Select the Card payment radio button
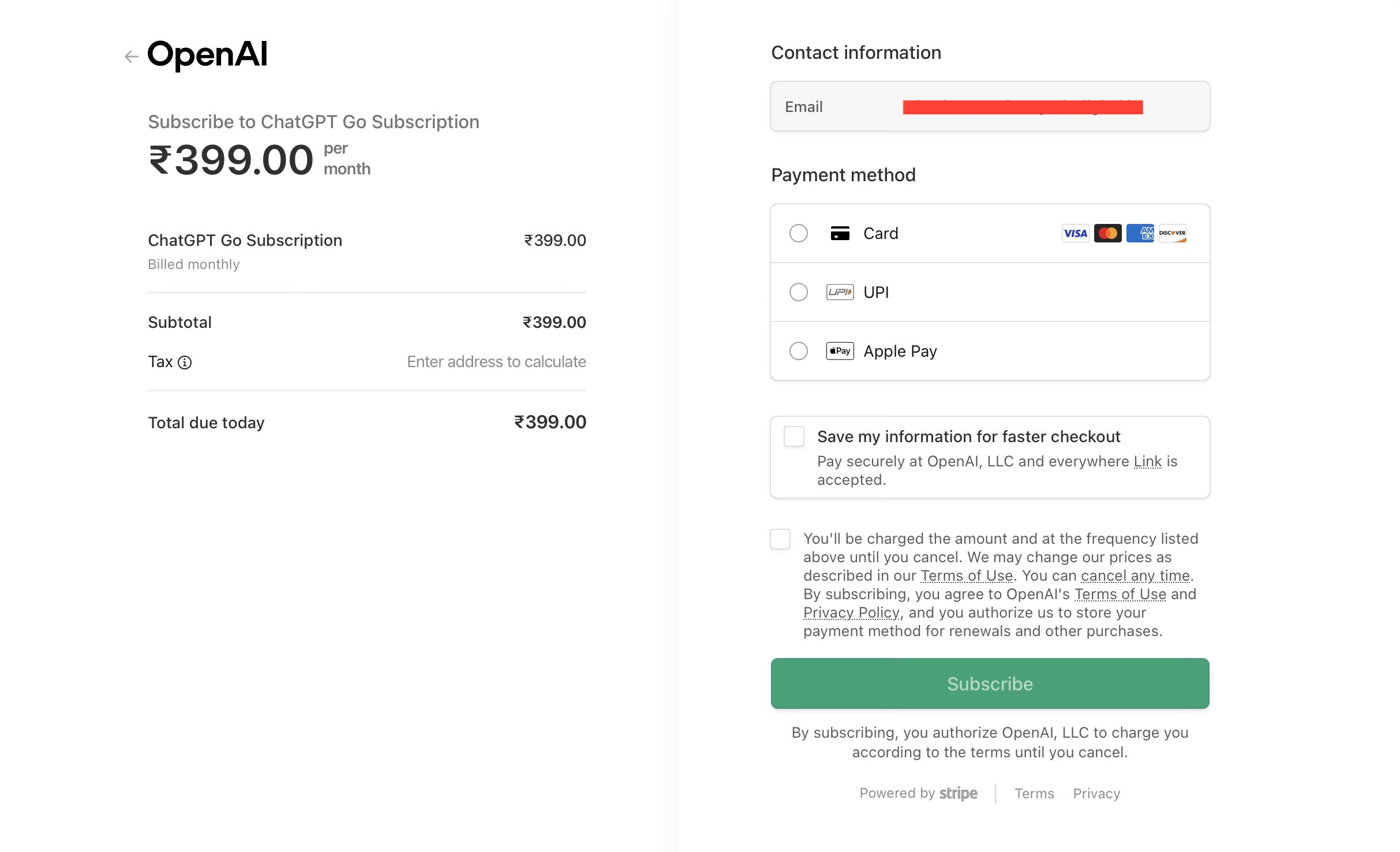 tap(799, 233)
